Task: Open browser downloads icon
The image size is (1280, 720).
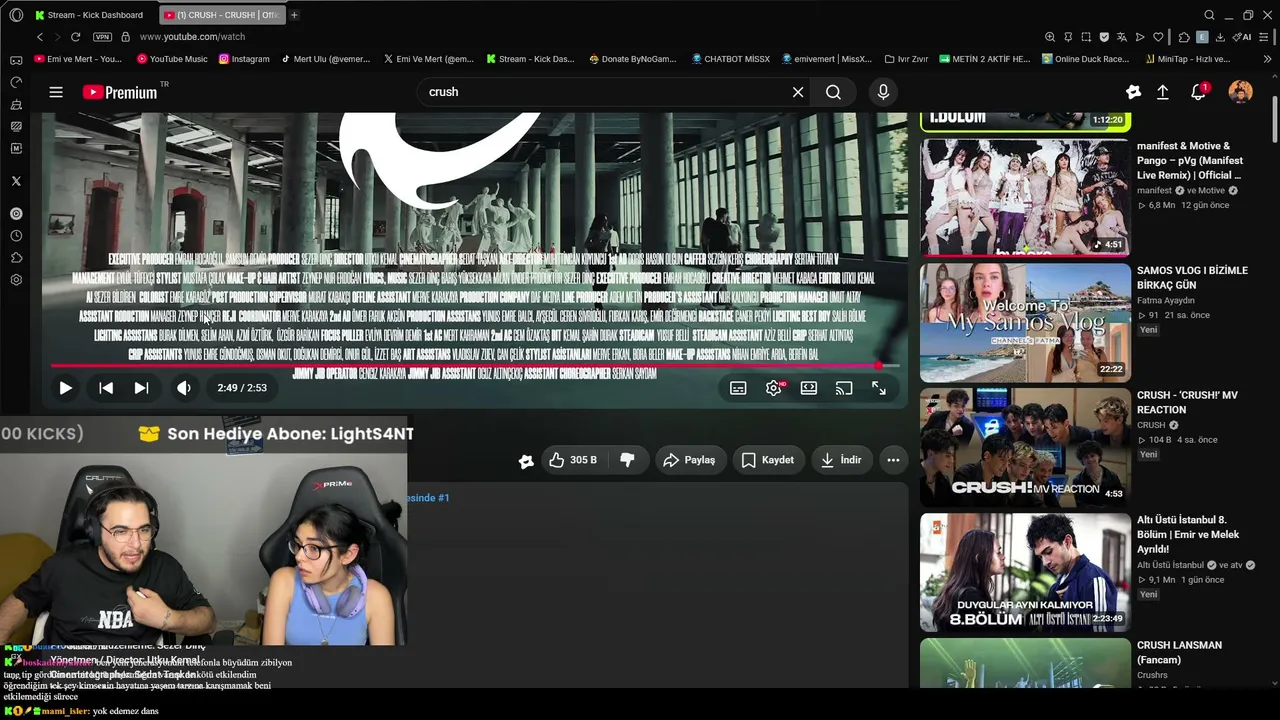Action: pyautogui.click(x=1220, y=37)
